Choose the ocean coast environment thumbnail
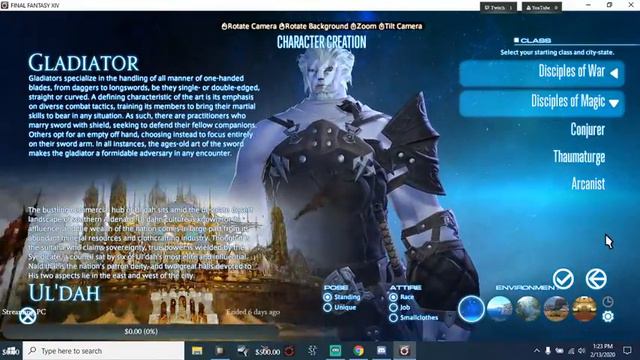Screen dimensions: 640x360 click(500, 309)
